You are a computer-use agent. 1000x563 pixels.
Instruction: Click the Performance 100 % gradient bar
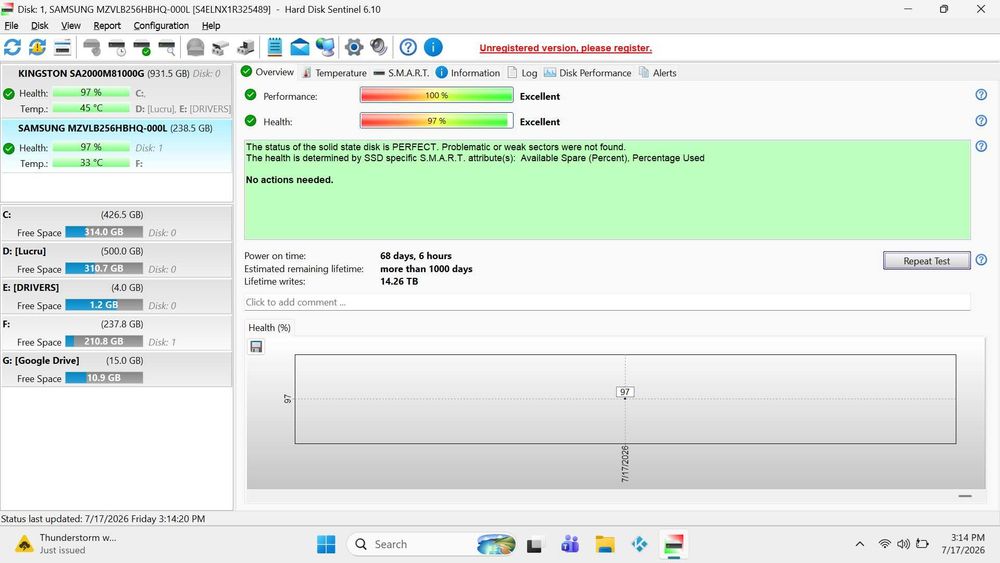[x=437, y=95]
